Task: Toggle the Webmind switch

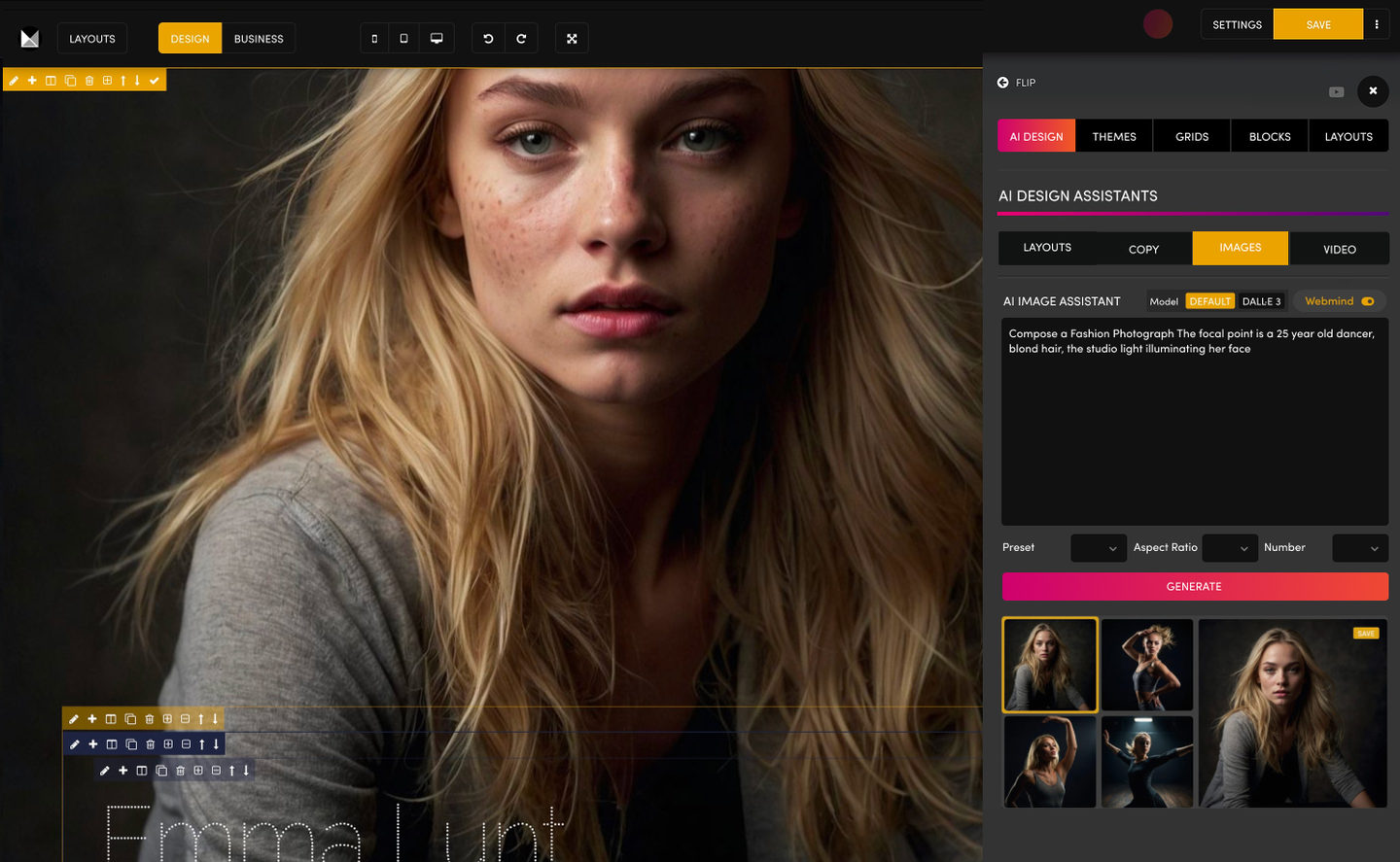Action: [1367, 301]
